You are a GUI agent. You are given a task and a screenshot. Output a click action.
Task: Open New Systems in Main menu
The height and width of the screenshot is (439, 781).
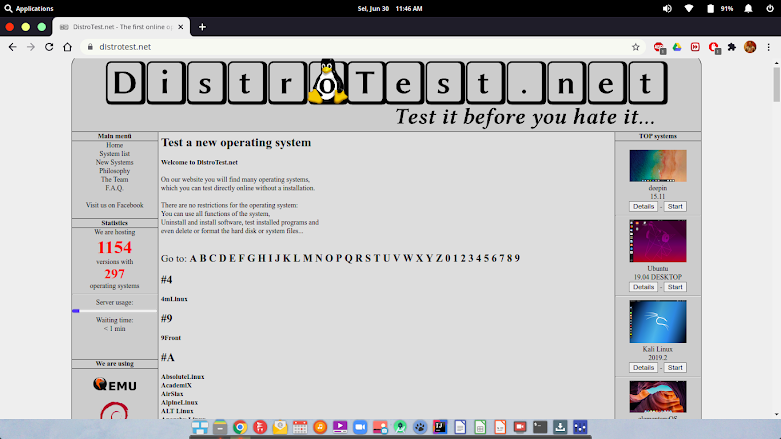click(115, 162)
